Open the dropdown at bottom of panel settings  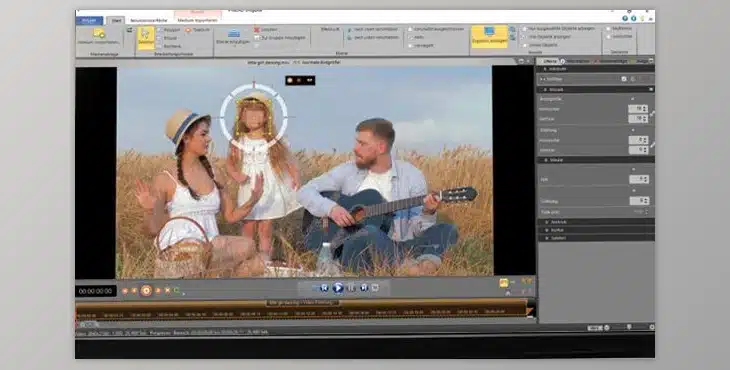coord(641,212)
